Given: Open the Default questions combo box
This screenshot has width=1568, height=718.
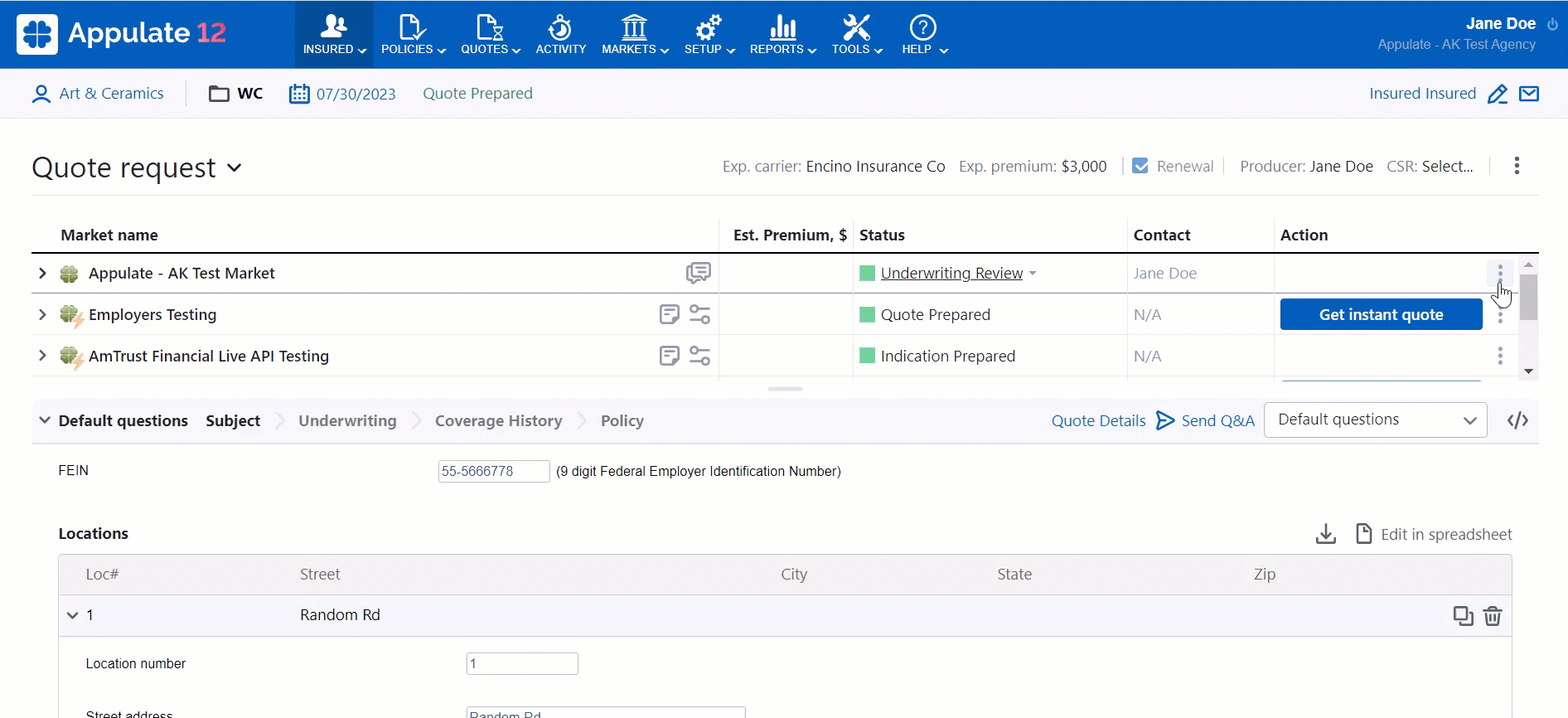Looking at the screenshot, I should [1375, 420].
